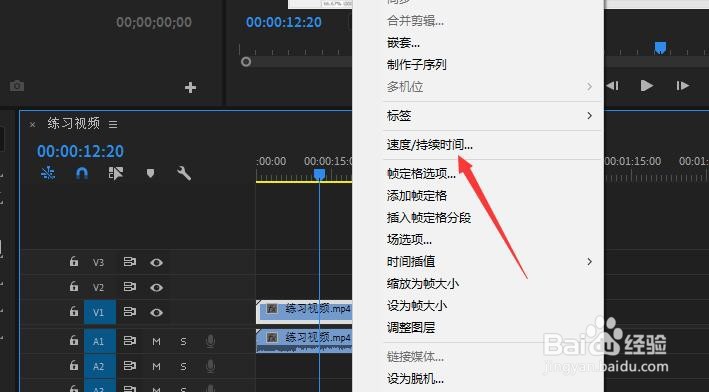Image resolution: width=709 pixels, height=392 pixels.
Task: Toggle sync lock on track A2
Action: point(130,366)
